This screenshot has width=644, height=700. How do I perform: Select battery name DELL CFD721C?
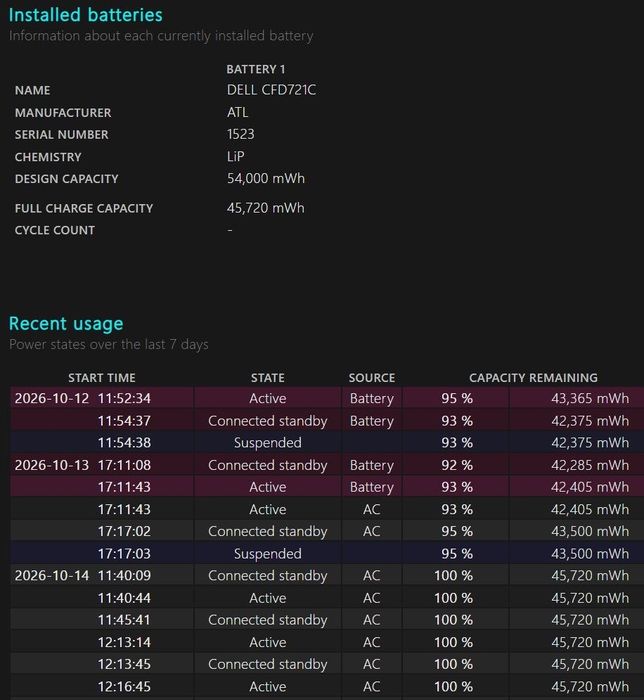271,90
